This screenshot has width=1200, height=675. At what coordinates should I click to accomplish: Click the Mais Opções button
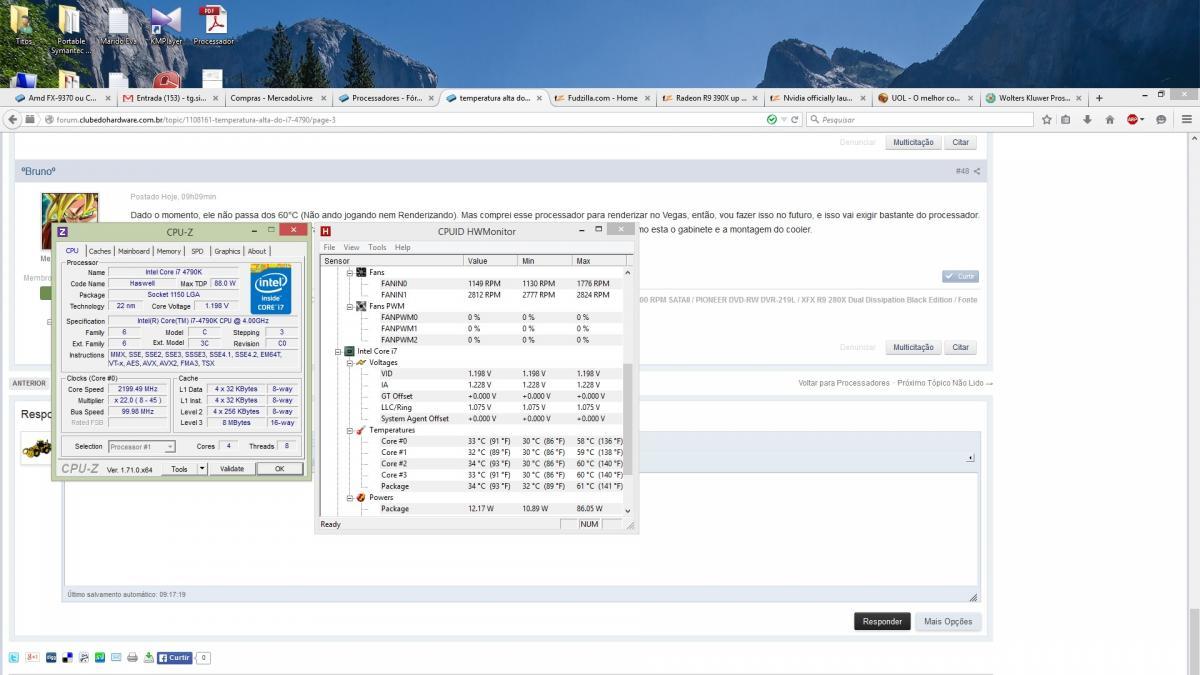point(948,621)
